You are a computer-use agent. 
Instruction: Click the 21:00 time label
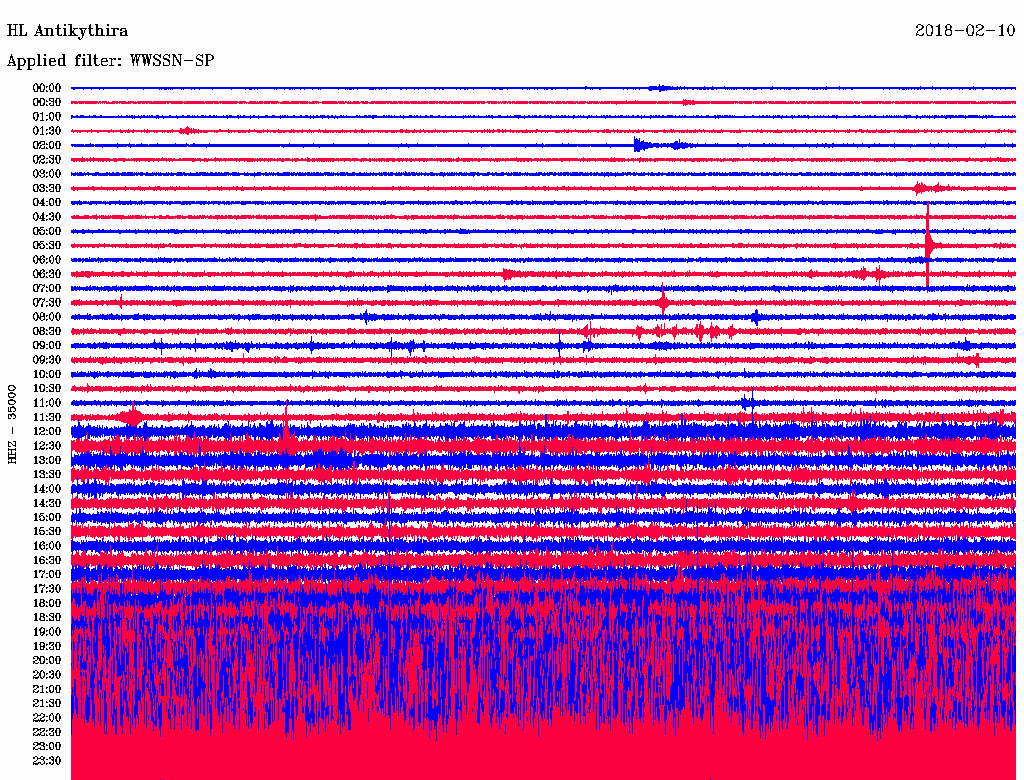47,689
